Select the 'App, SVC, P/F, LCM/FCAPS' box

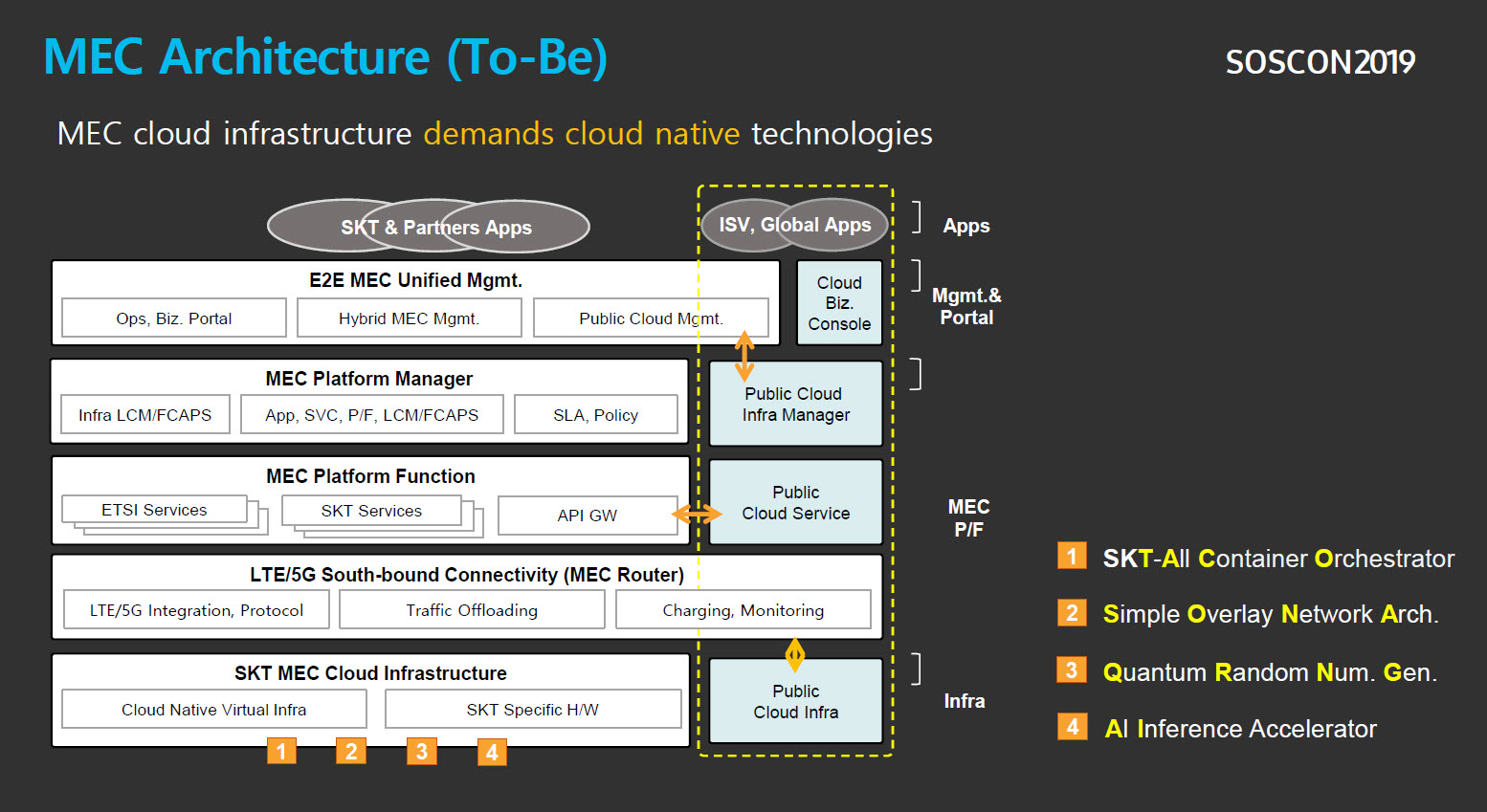coord(372,415)
